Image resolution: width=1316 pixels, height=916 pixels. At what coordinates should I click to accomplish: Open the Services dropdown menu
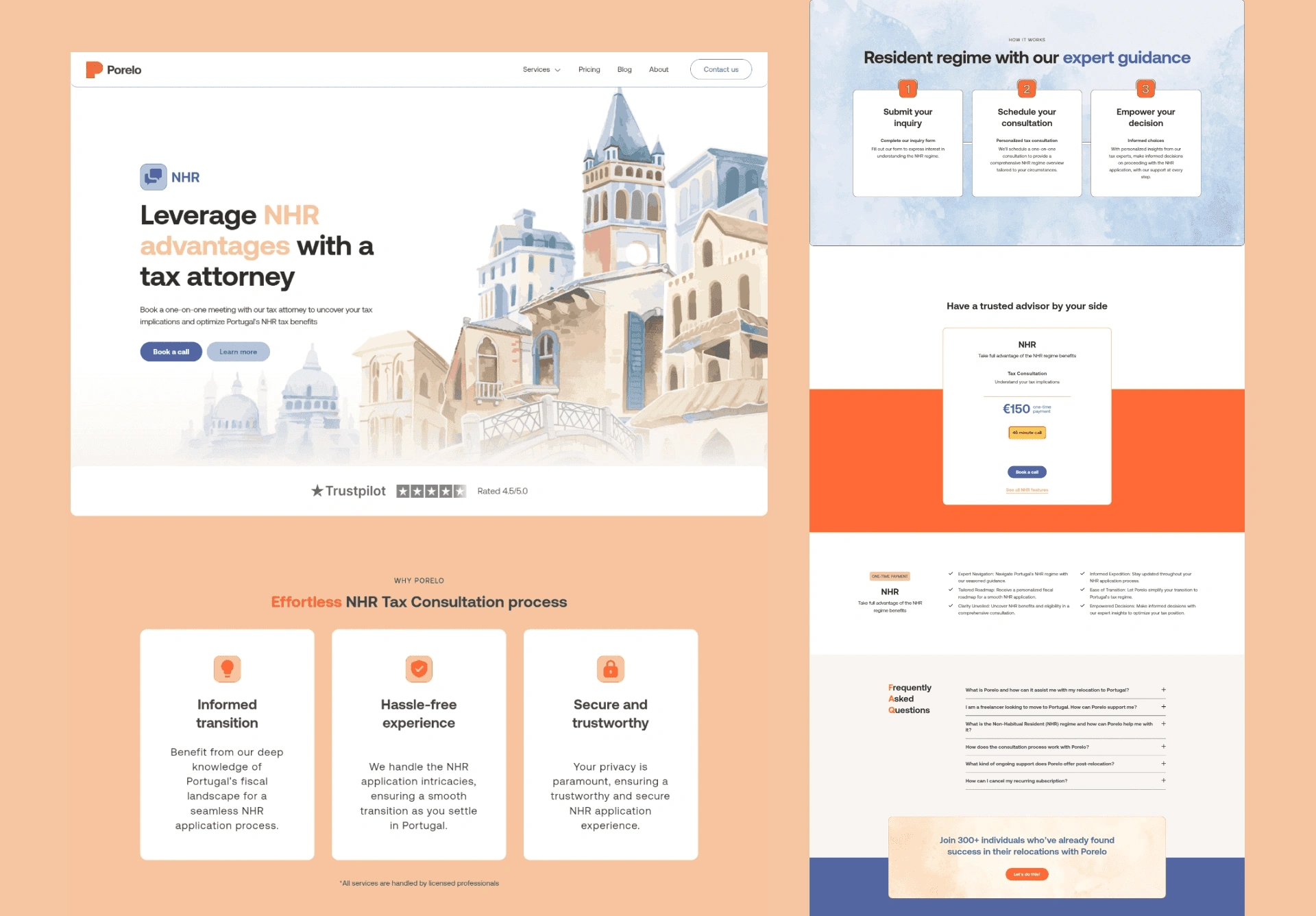click(541, 69)
